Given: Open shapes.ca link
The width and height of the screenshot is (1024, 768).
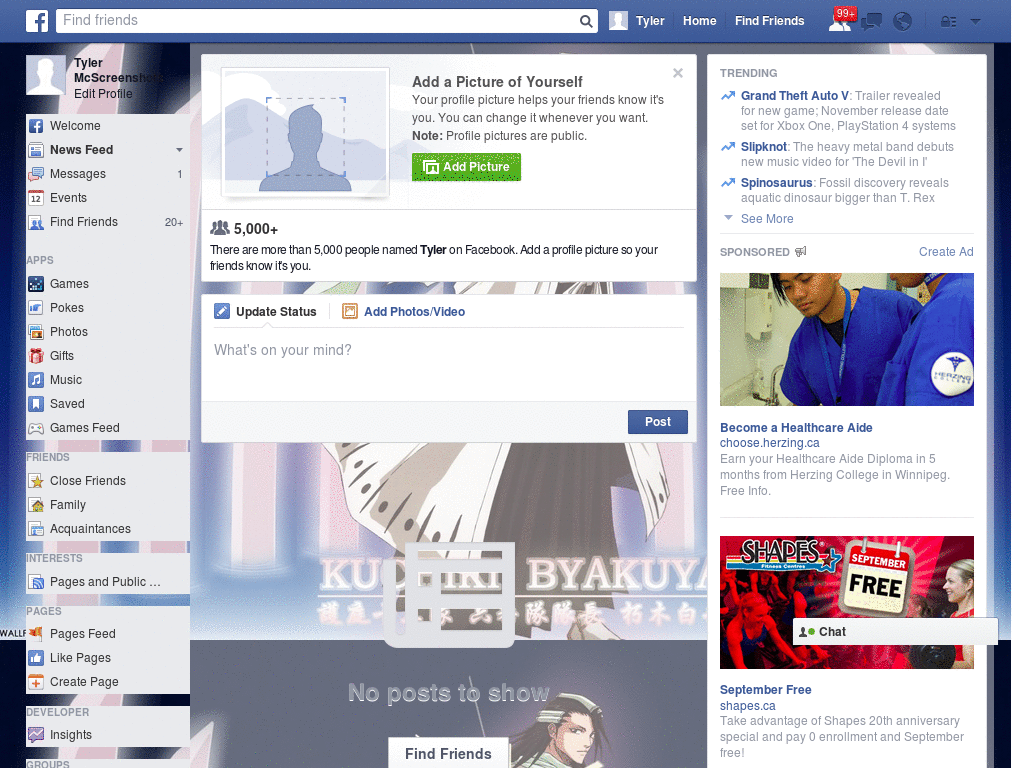Looking at the screenshot, I should tap(748, 706).
